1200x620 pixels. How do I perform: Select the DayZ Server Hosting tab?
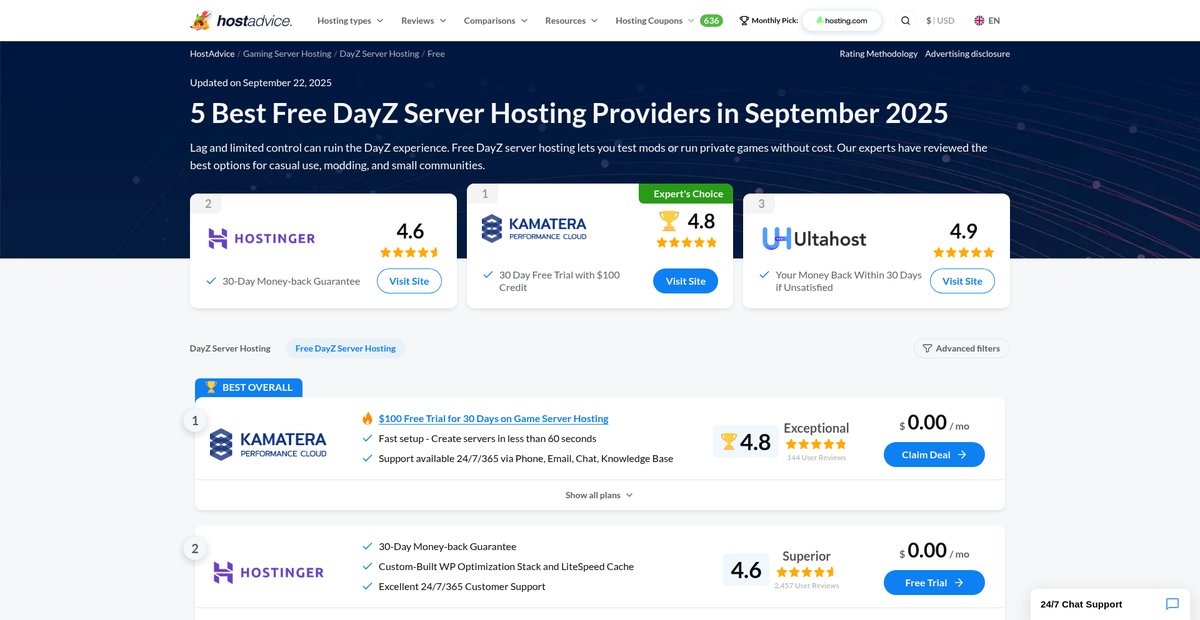[230, 348]
